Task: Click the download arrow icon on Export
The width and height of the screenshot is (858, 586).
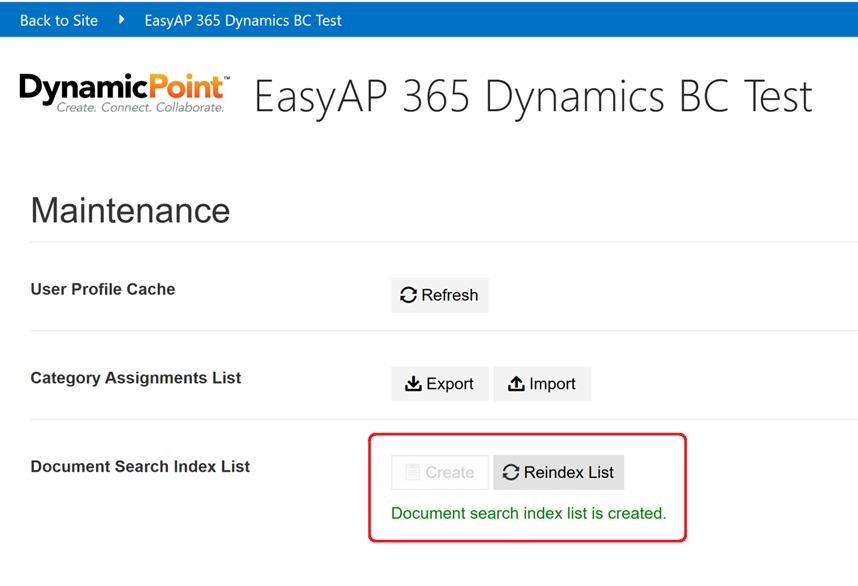Action: click(413, 384)
